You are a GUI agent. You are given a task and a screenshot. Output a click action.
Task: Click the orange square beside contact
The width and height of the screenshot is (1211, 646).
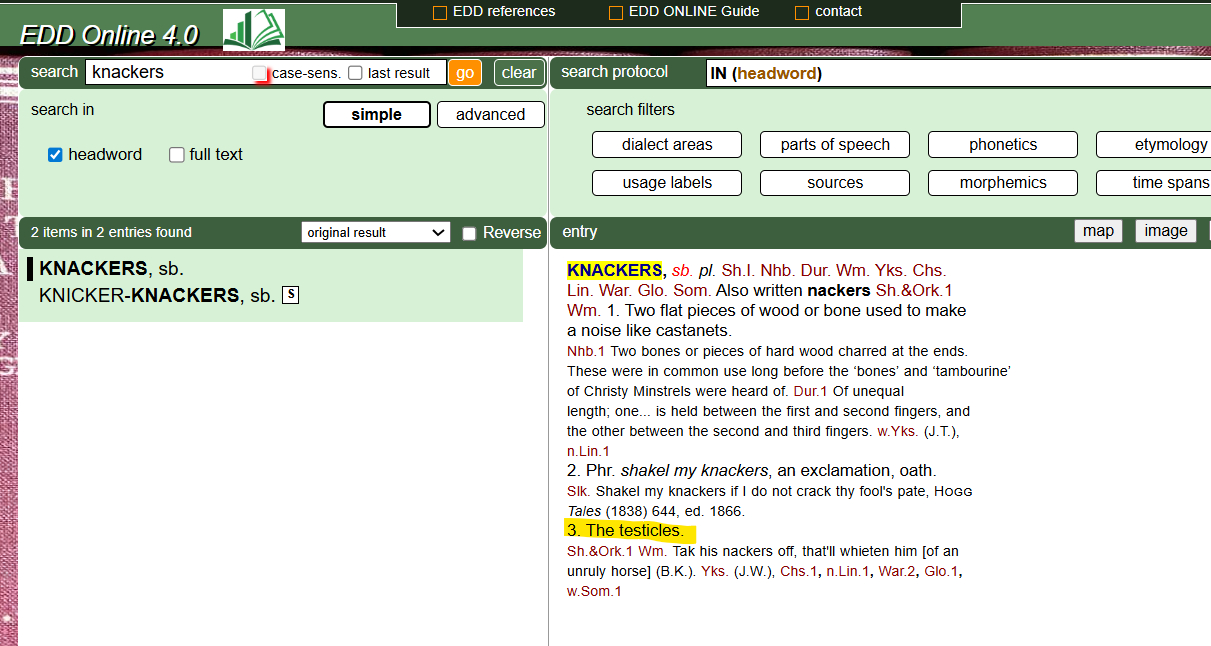(801, 13)
